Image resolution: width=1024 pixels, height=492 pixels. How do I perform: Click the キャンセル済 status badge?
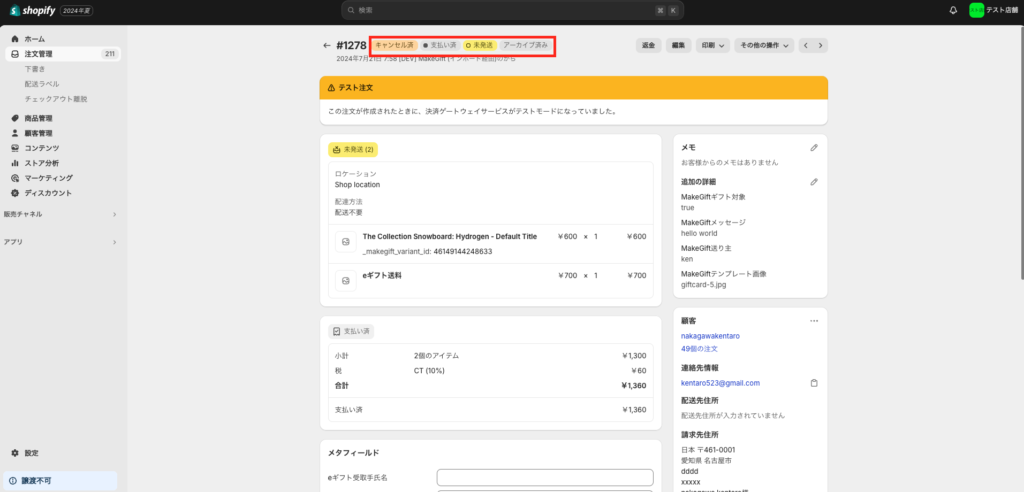[x=394, y=45]
